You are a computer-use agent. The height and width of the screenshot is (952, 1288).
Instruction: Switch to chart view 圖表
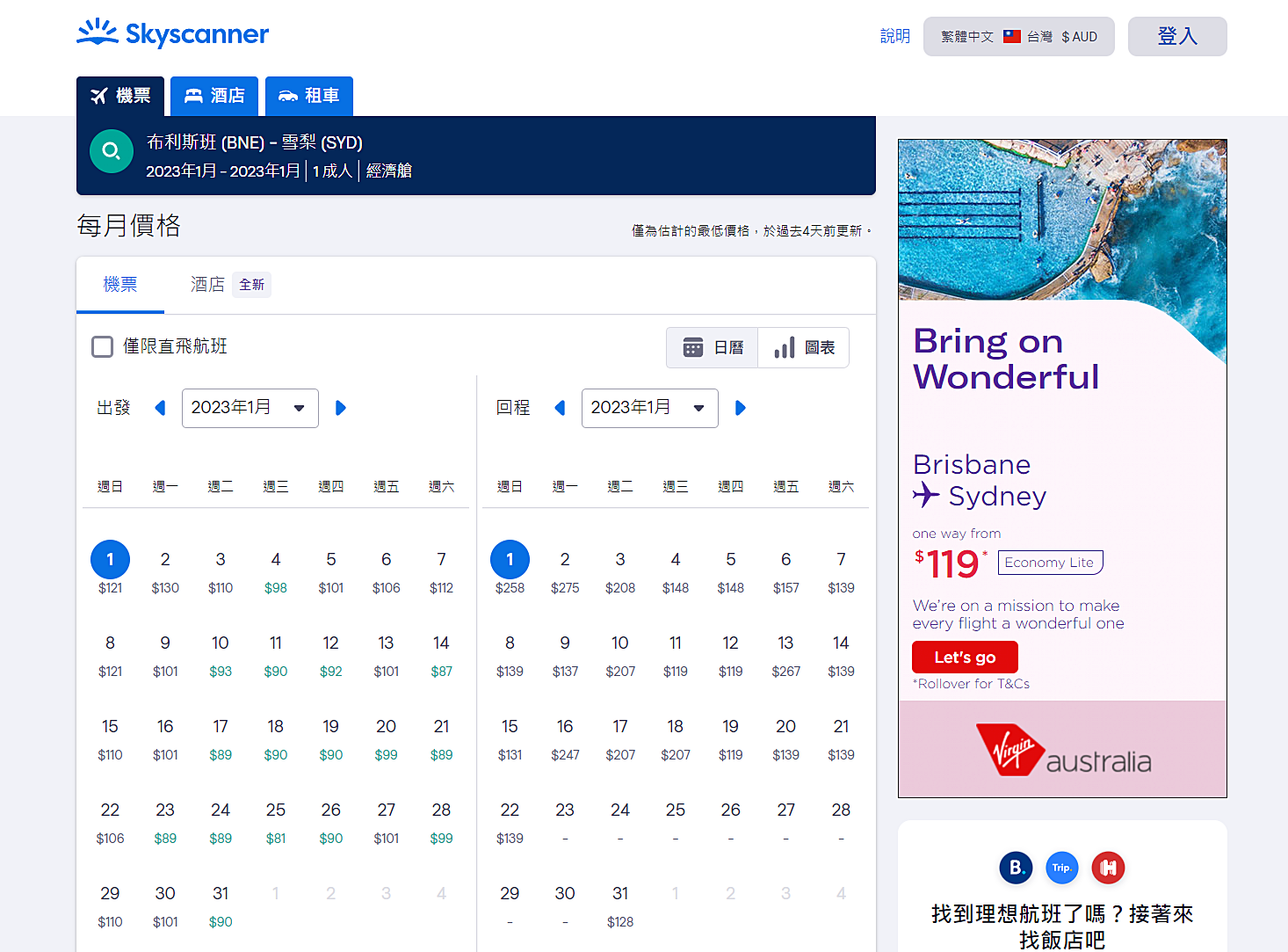804,347
